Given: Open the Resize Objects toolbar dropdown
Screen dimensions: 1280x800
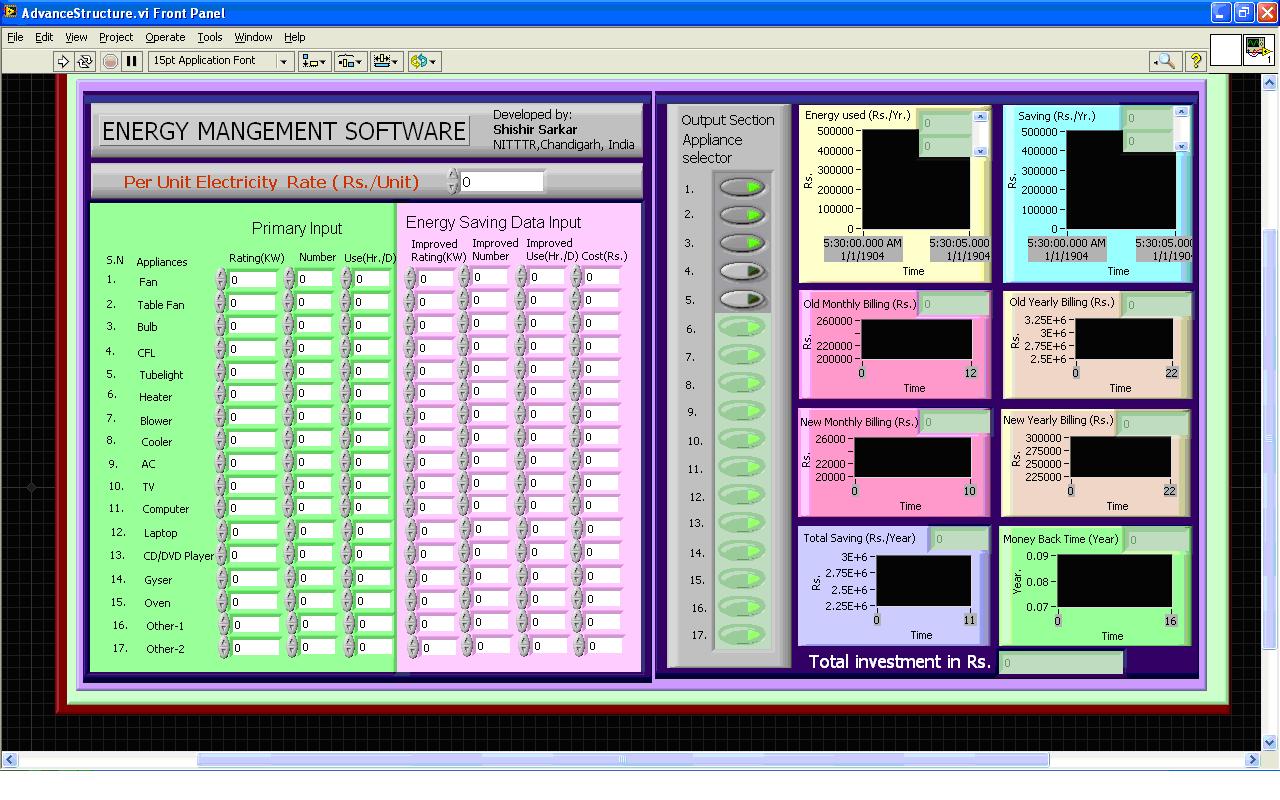Looking at the screenshot, I should 386,61.
